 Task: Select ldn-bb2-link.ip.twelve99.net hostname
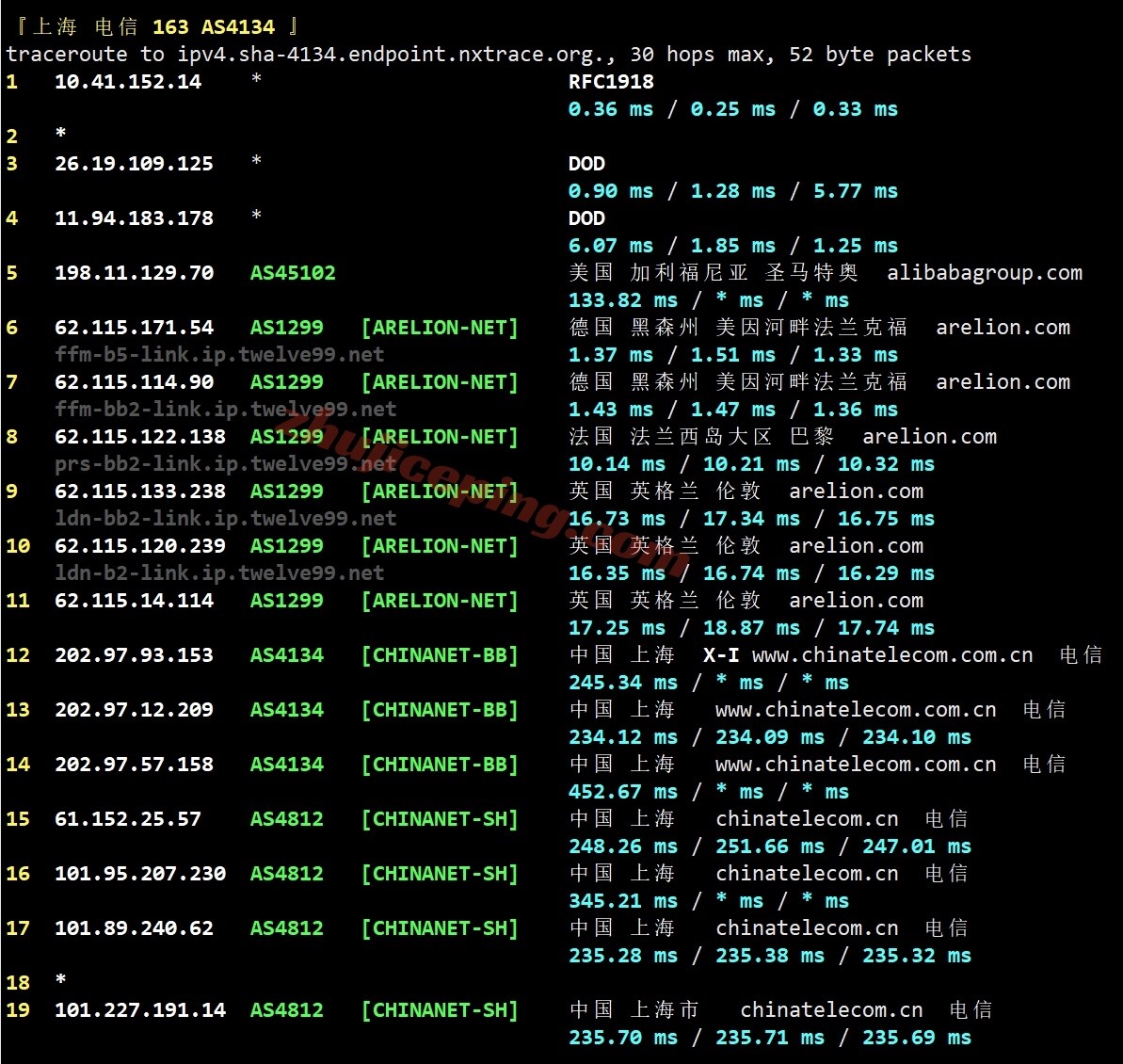[x=226, y=518]
